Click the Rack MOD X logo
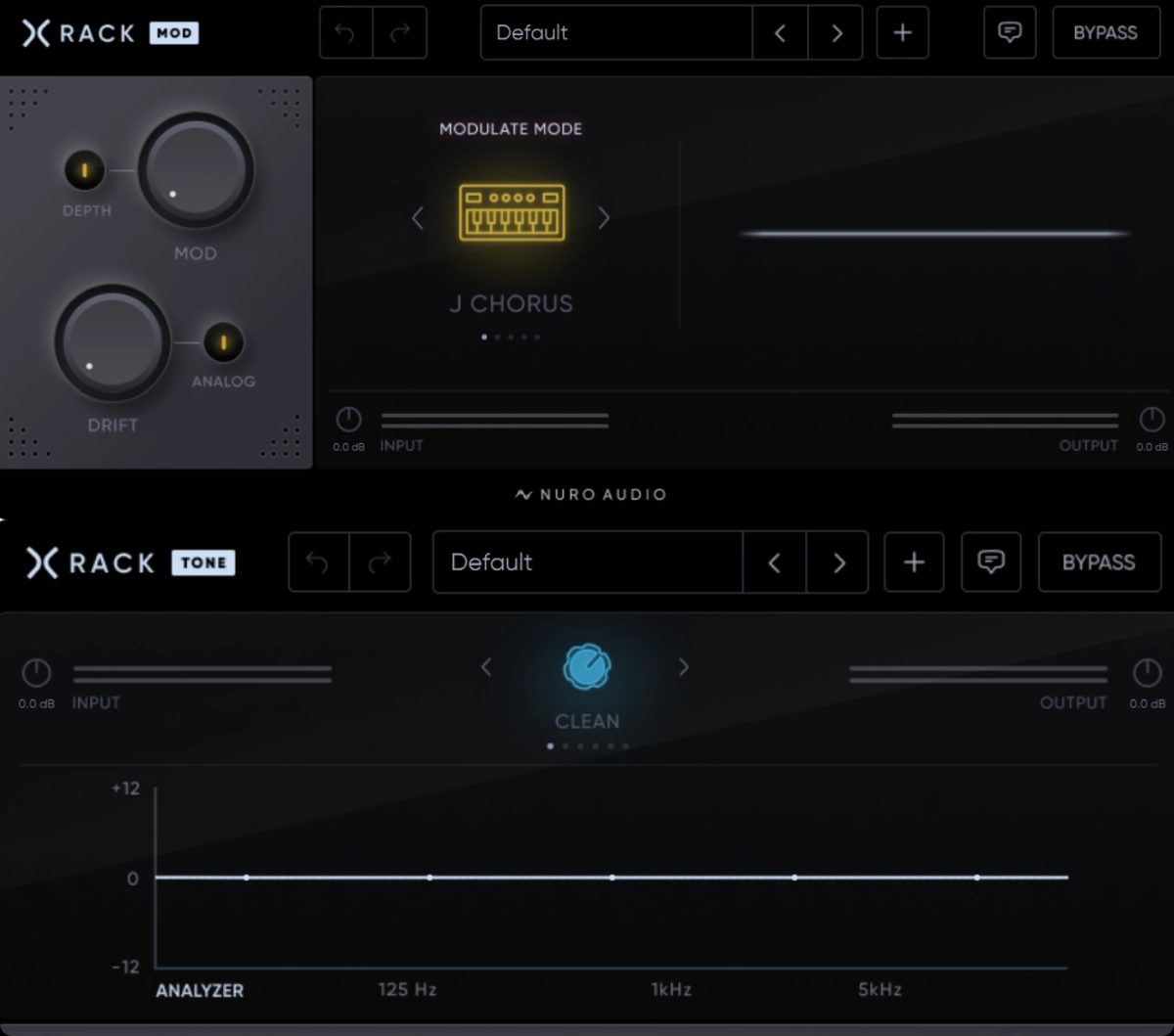 coord(36,33)
